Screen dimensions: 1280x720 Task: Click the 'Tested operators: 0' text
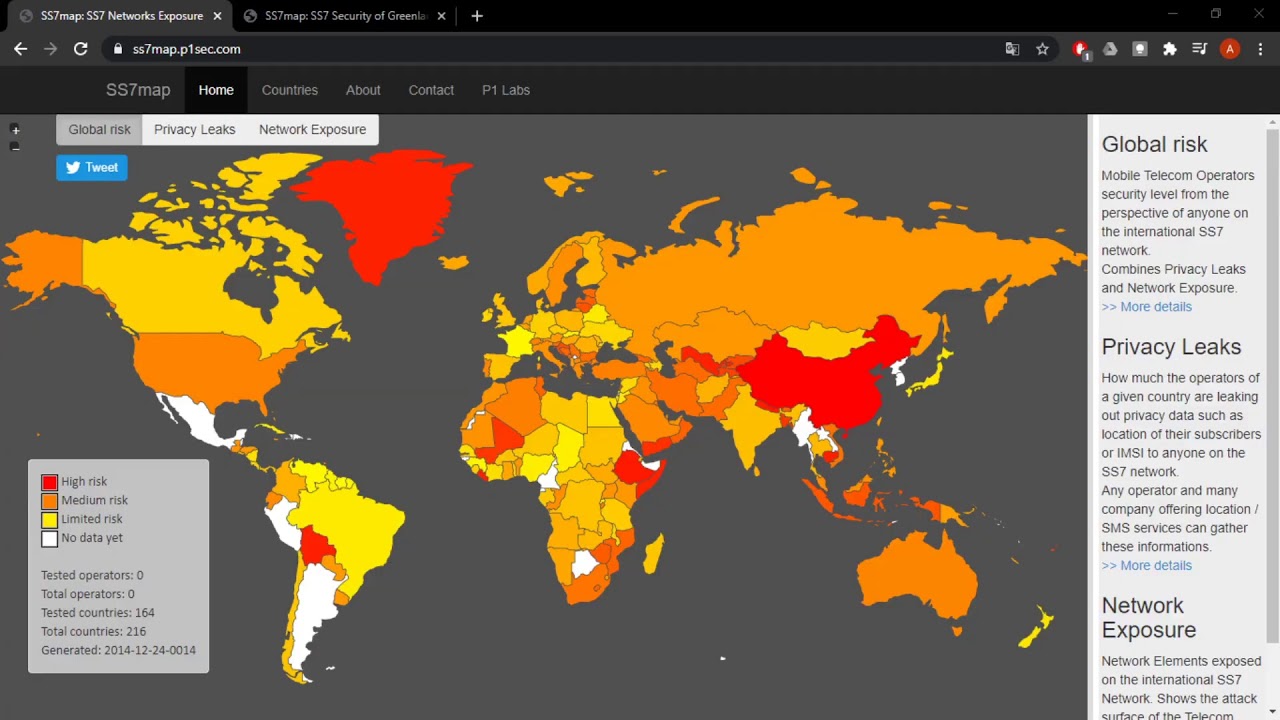pos(92,576)
